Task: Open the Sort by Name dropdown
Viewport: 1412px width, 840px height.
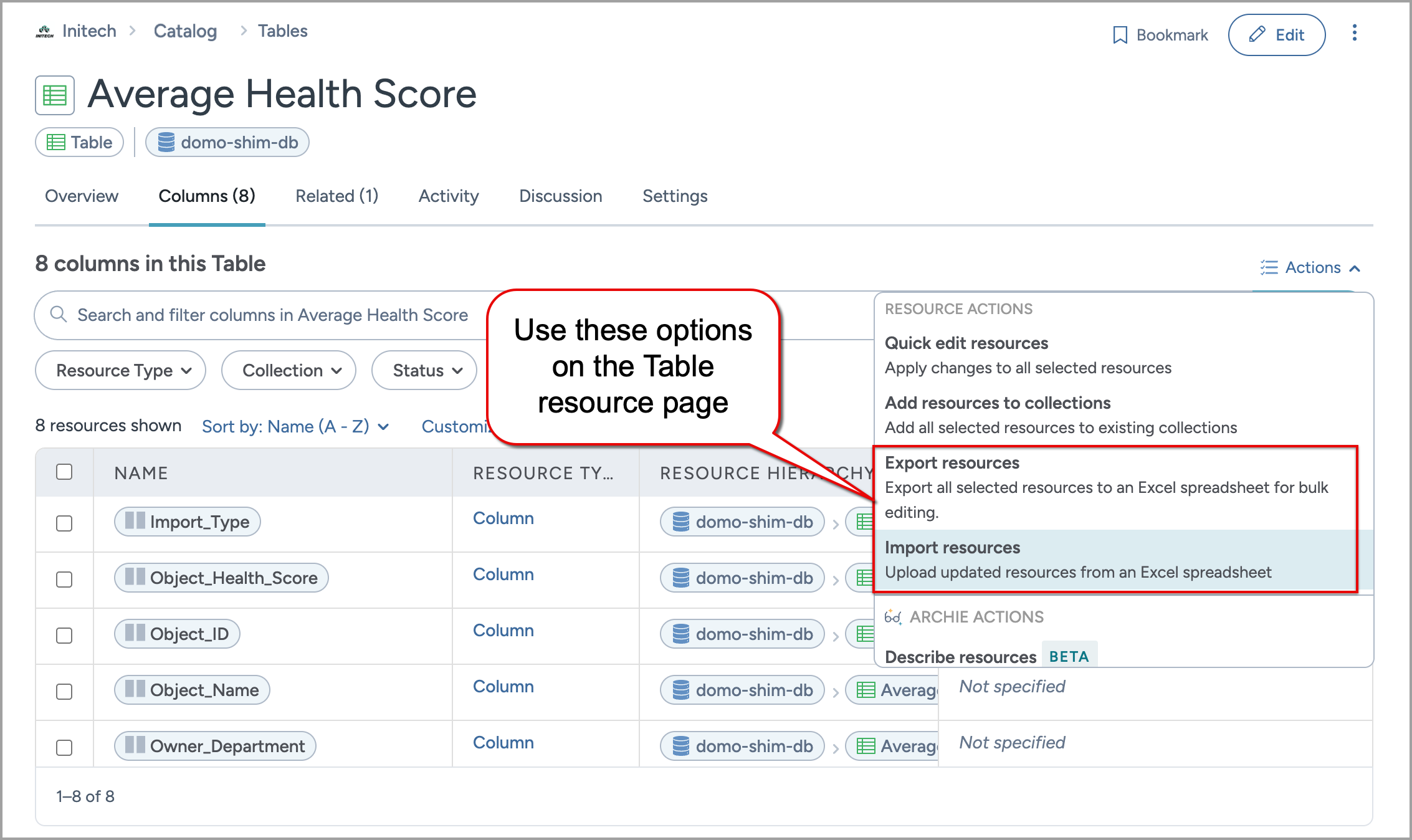Action: (295, 426)
